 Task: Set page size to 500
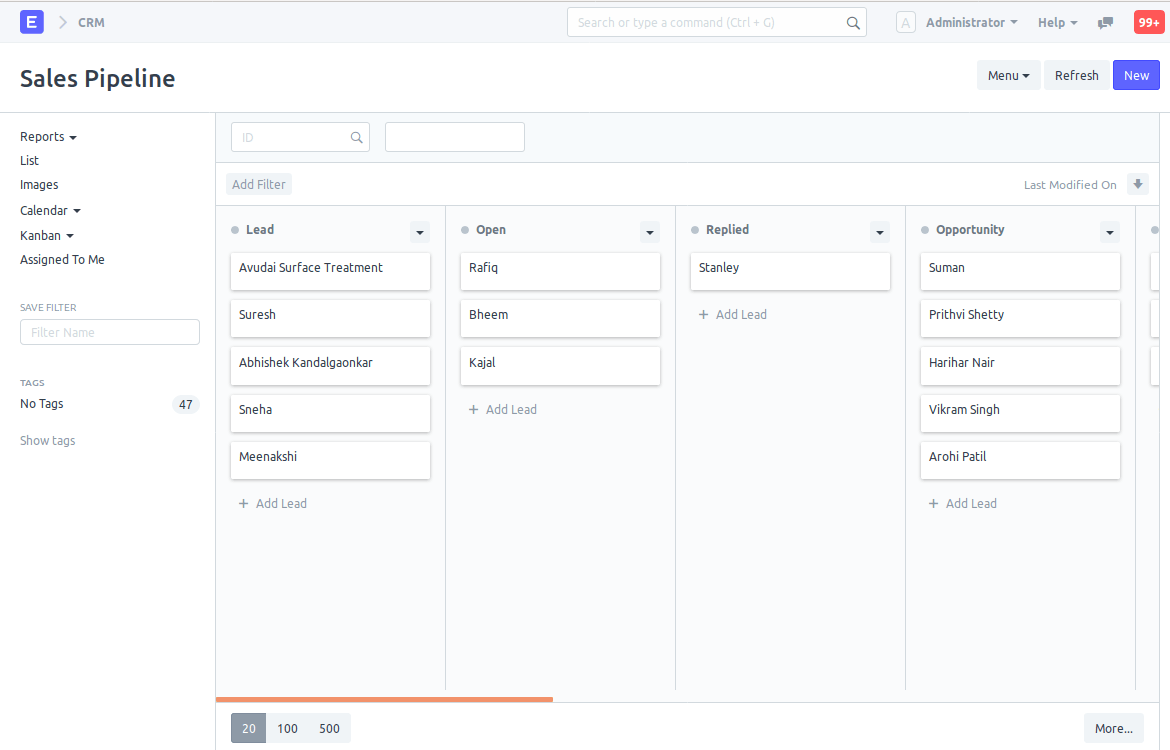(x=330, y=728)
